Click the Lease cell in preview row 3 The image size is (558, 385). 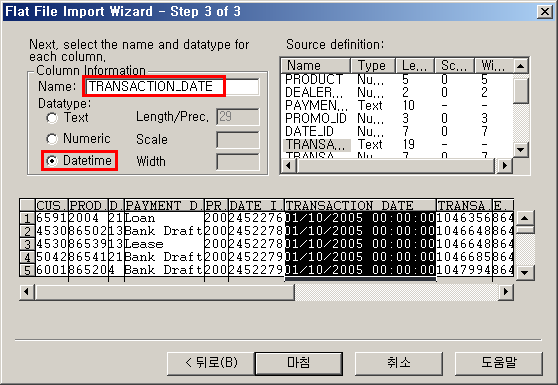164,244
